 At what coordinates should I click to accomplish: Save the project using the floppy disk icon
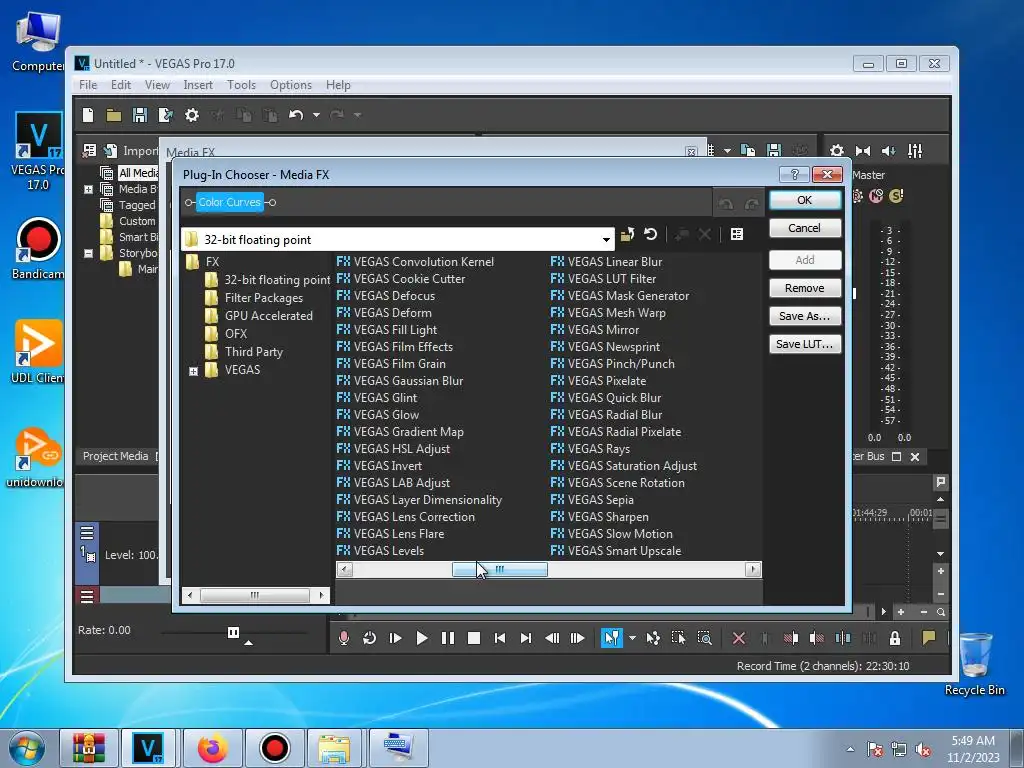click(140, 115)
